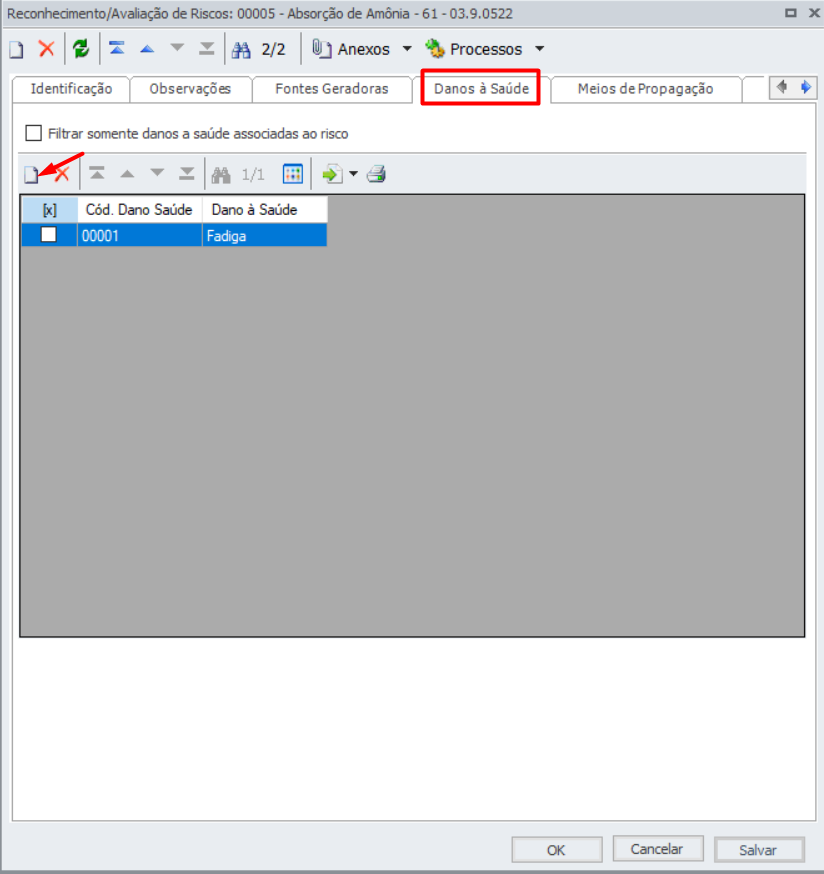Click the OK button

click(x=556, y=850)
